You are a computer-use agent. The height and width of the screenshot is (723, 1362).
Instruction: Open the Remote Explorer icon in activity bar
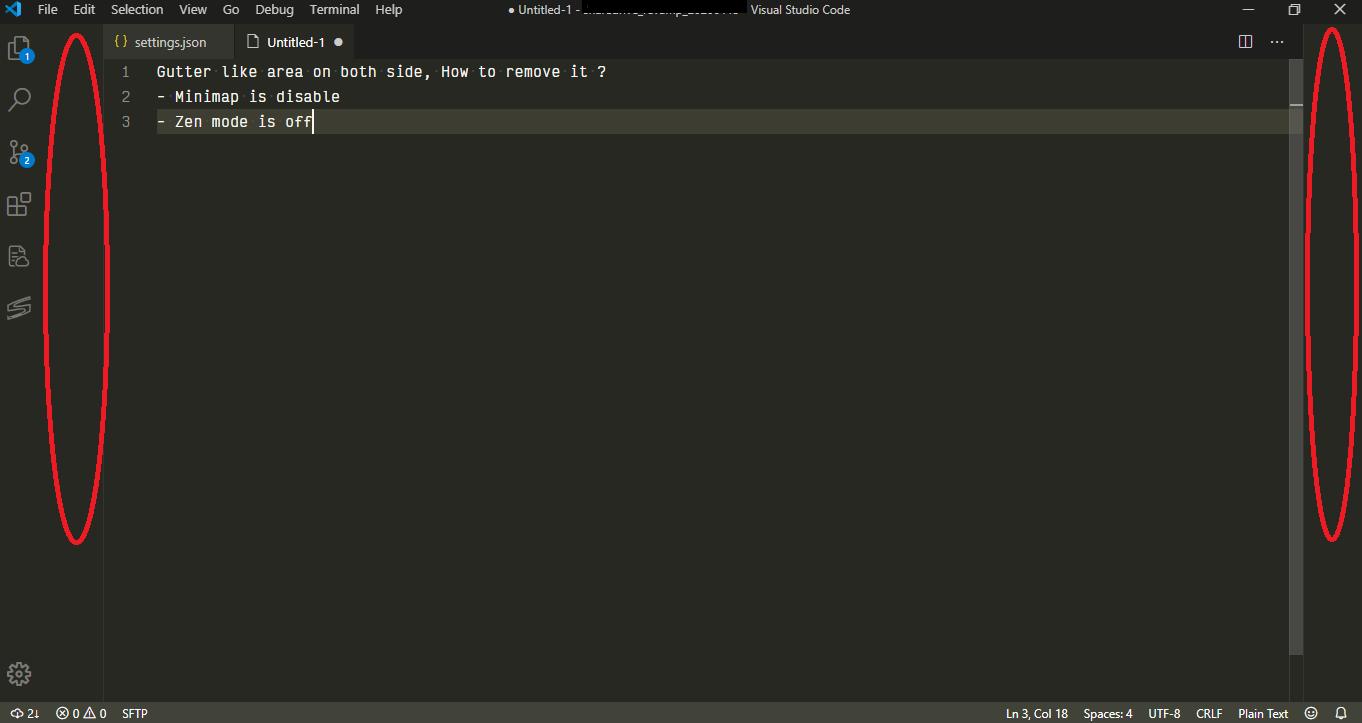click(x=19, y=256)
